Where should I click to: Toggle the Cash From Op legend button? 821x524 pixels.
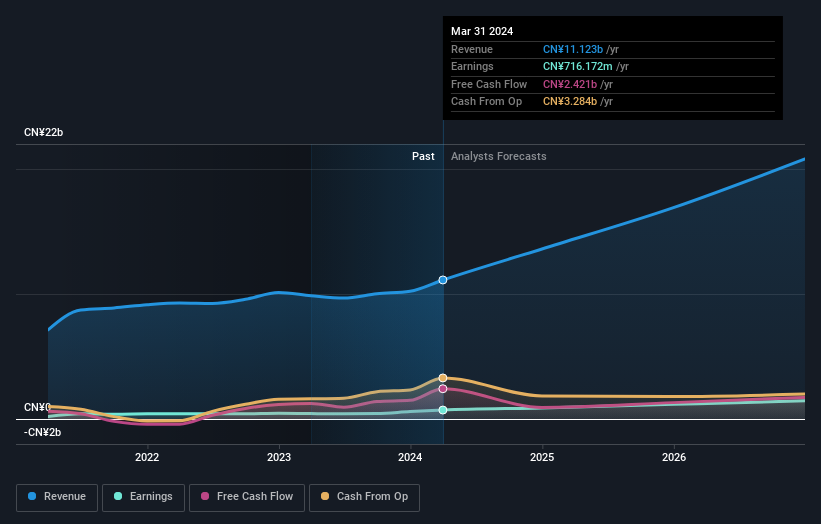(364, 497)
